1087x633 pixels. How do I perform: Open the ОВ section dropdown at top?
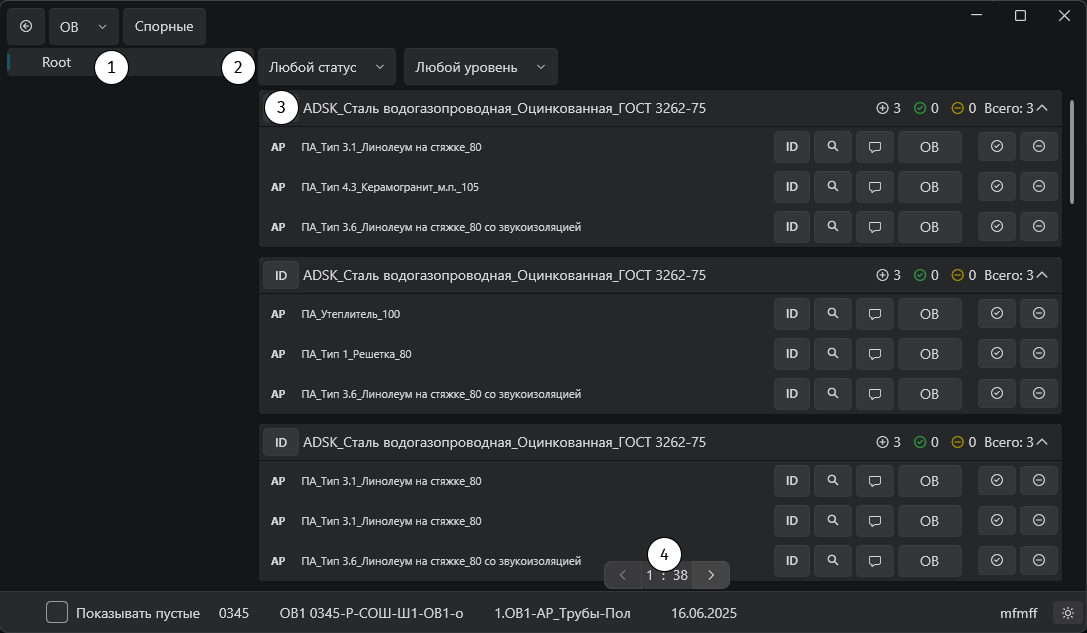point(83,26)
